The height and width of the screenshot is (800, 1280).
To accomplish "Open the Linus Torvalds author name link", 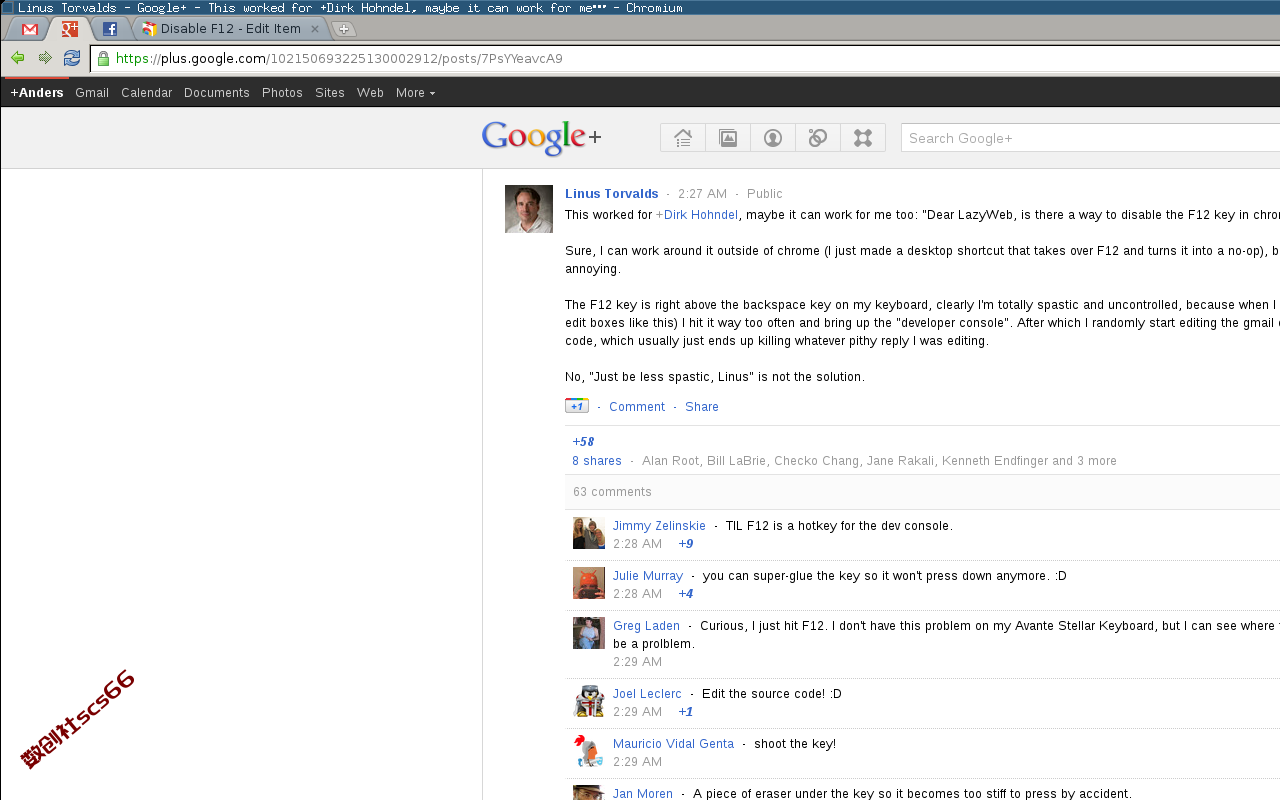I will pyautogui.click(x=612, y=194).
